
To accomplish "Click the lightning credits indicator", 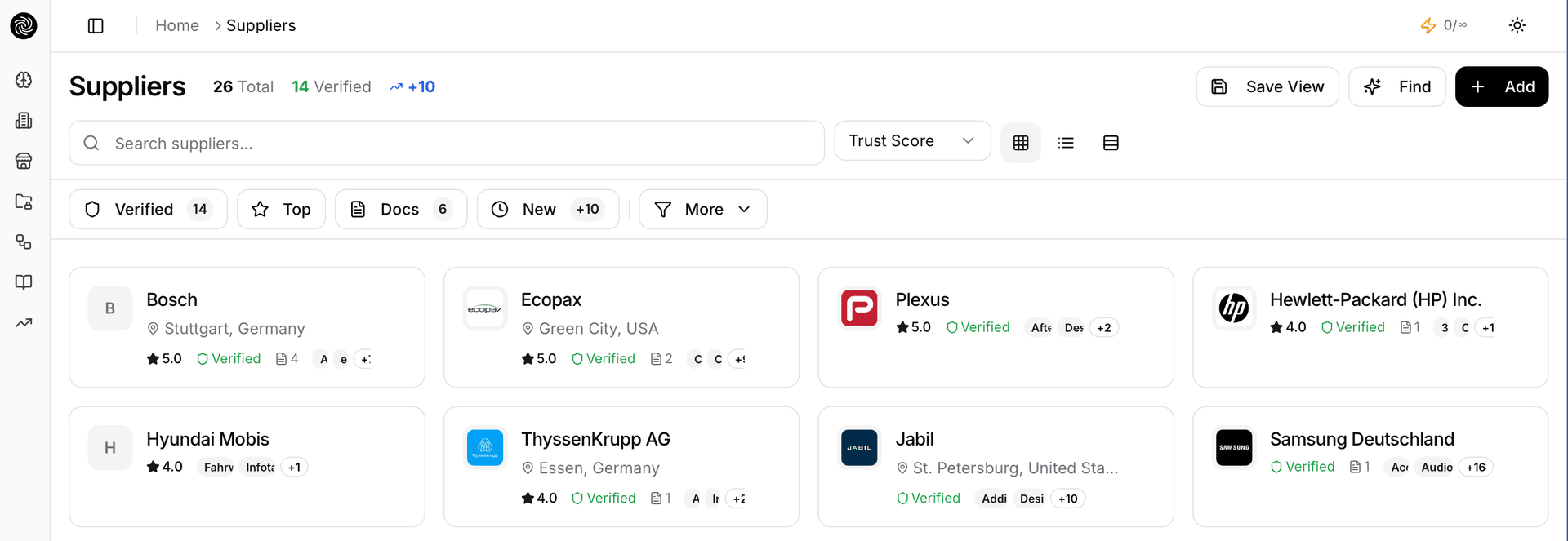I will click(1443, 25).
